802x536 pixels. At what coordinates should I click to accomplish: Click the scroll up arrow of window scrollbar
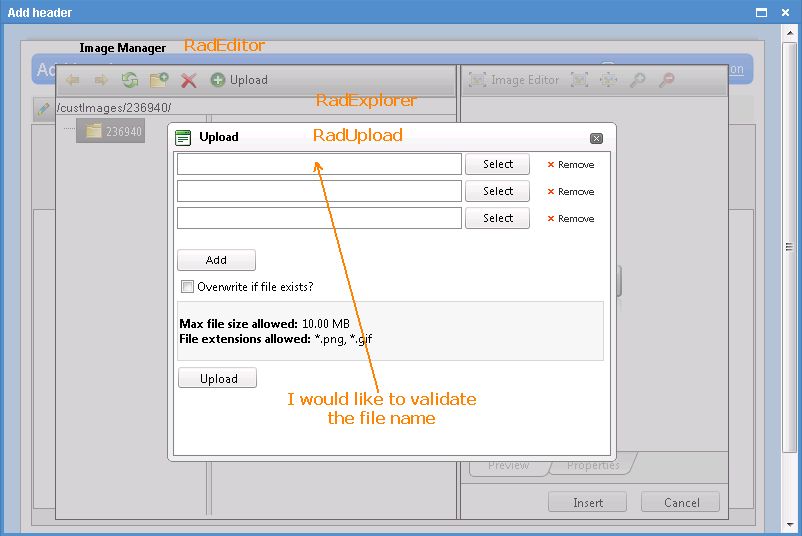(x=790, y=32)
